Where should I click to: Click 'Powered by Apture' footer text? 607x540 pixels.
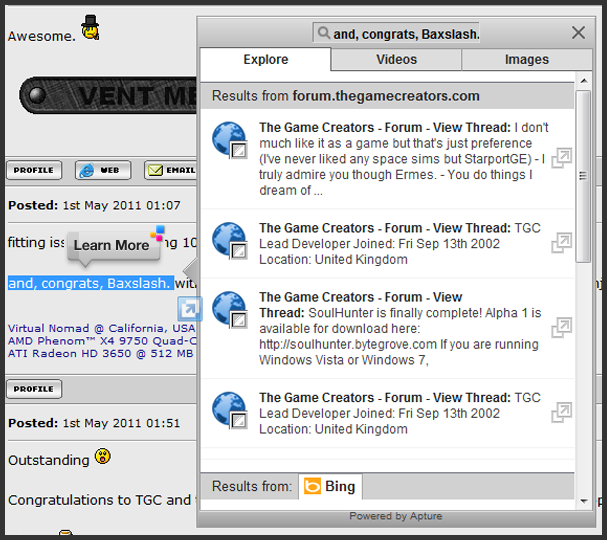click(x=395, y=516)
